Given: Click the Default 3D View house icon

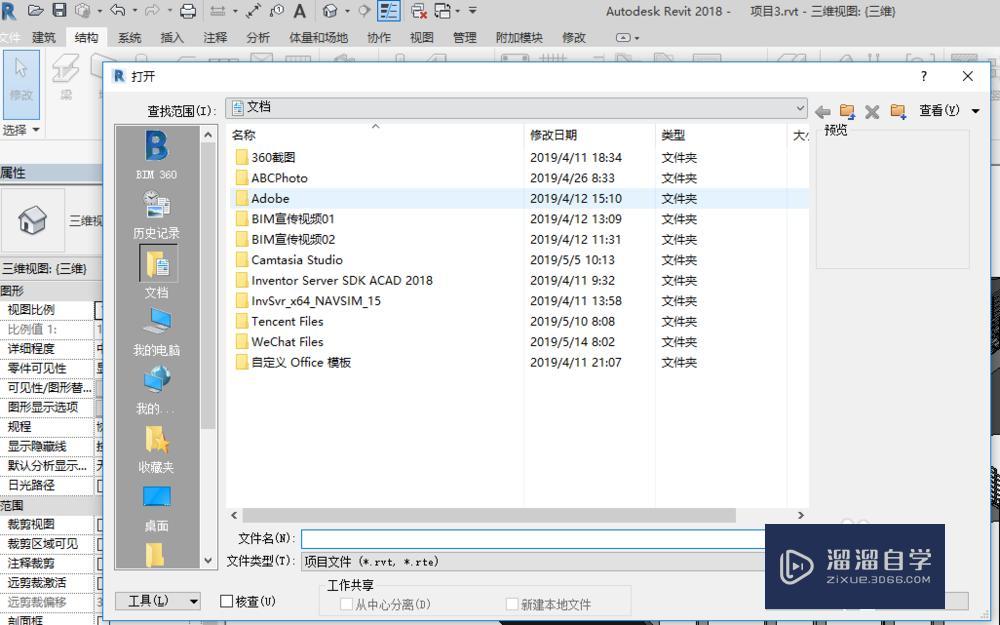Looking at the screenshot, I should pos(330,10).
